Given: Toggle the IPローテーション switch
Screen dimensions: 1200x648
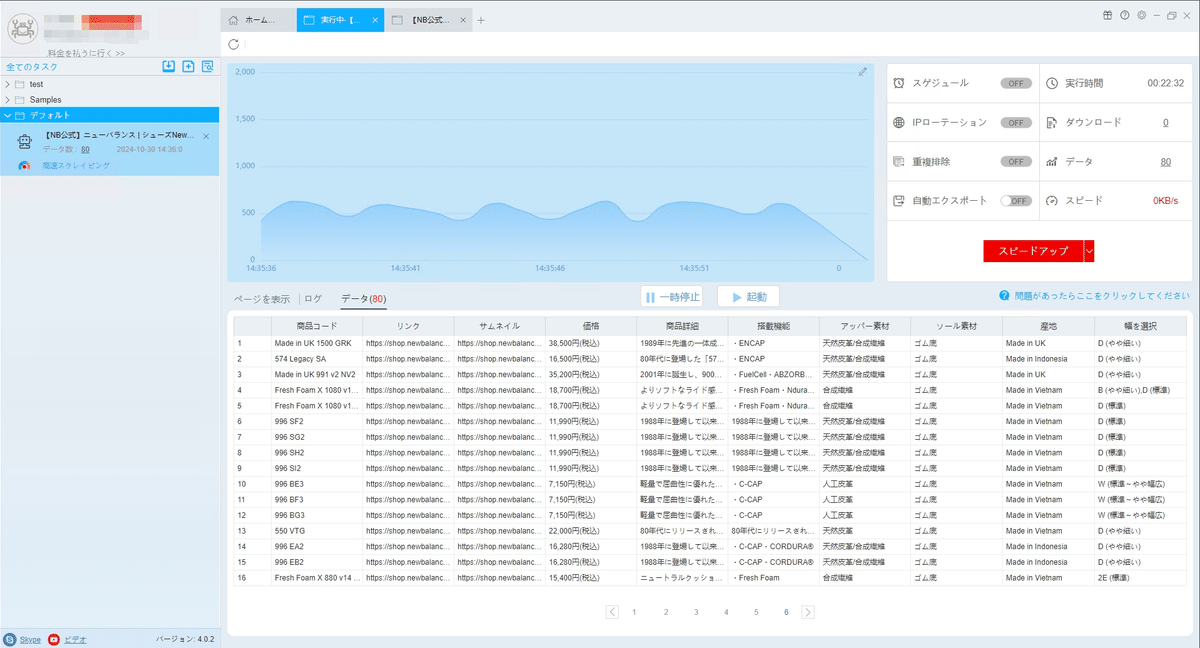Looking at the screenshot, I should coord(1016,122).
